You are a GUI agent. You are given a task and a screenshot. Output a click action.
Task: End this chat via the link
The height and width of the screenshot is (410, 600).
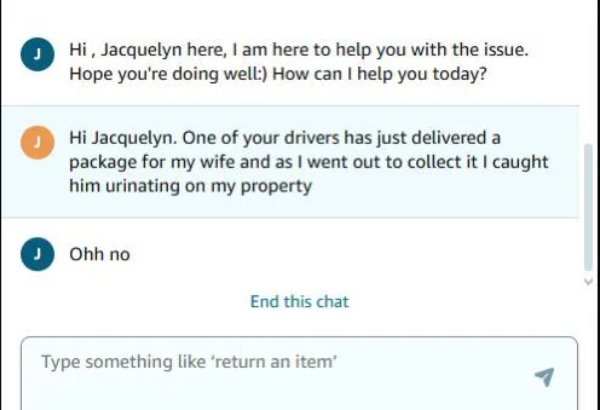tap(299, 301)
